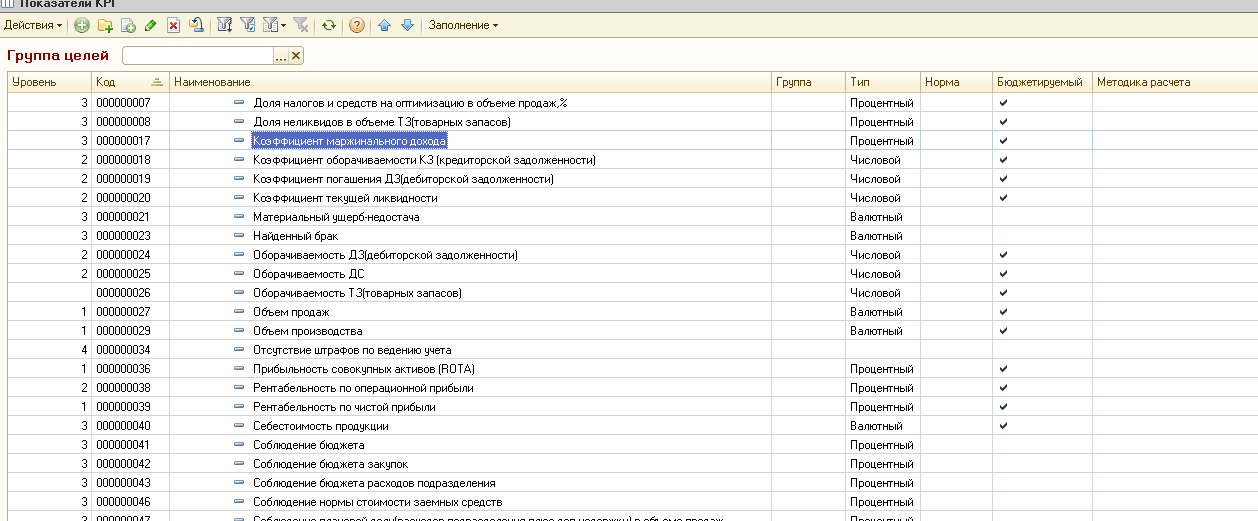Image resolution: width=1258 pixels, height=521 pixels.
Task: Click the Тип cell Валютный of Материальный ущерб-недостача
Action: [883, 217]
